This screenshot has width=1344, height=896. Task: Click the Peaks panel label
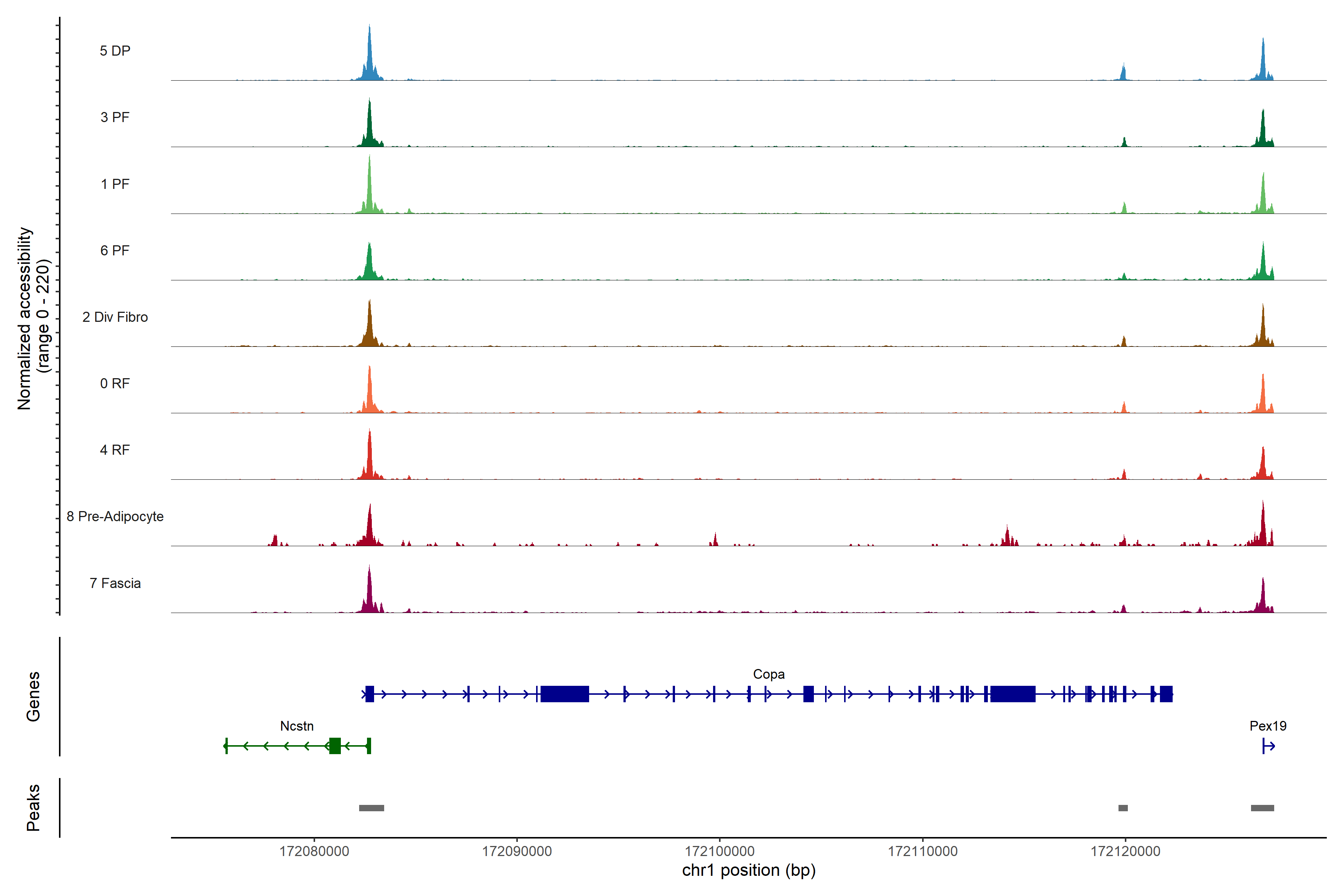click(x=33, y=808)
